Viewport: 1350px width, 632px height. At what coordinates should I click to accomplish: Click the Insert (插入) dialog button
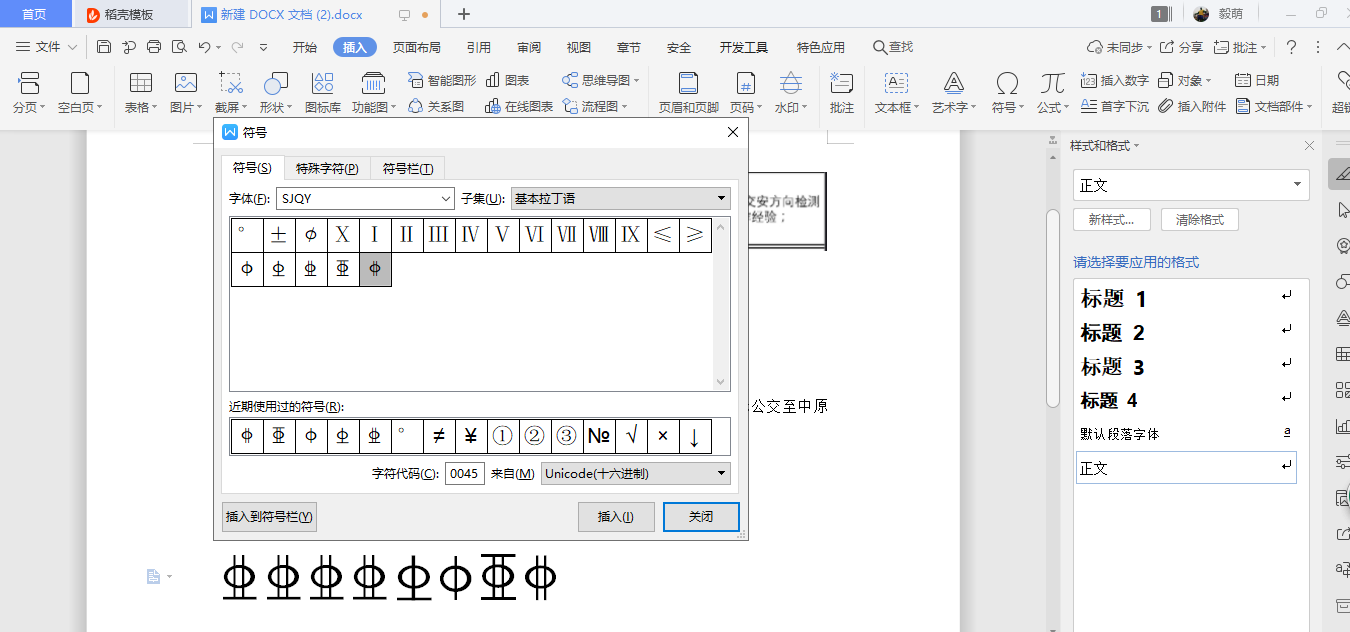point(616,517)
